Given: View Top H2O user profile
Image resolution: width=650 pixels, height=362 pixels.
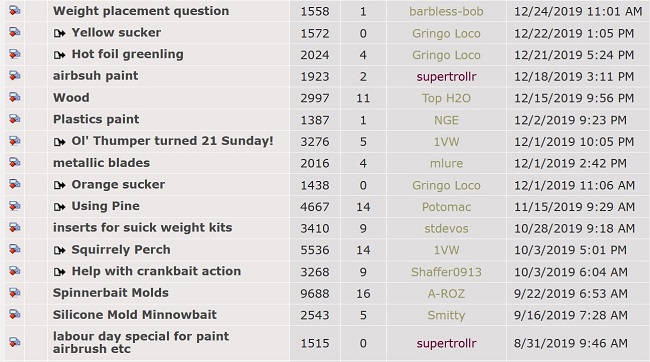Looking at the screenshot, I should [446, 98].
